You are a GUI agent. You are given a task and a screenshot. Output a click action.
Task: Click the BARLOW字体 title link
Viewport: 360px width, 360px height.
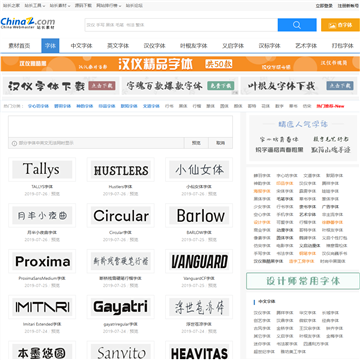[x=199, y=233]
